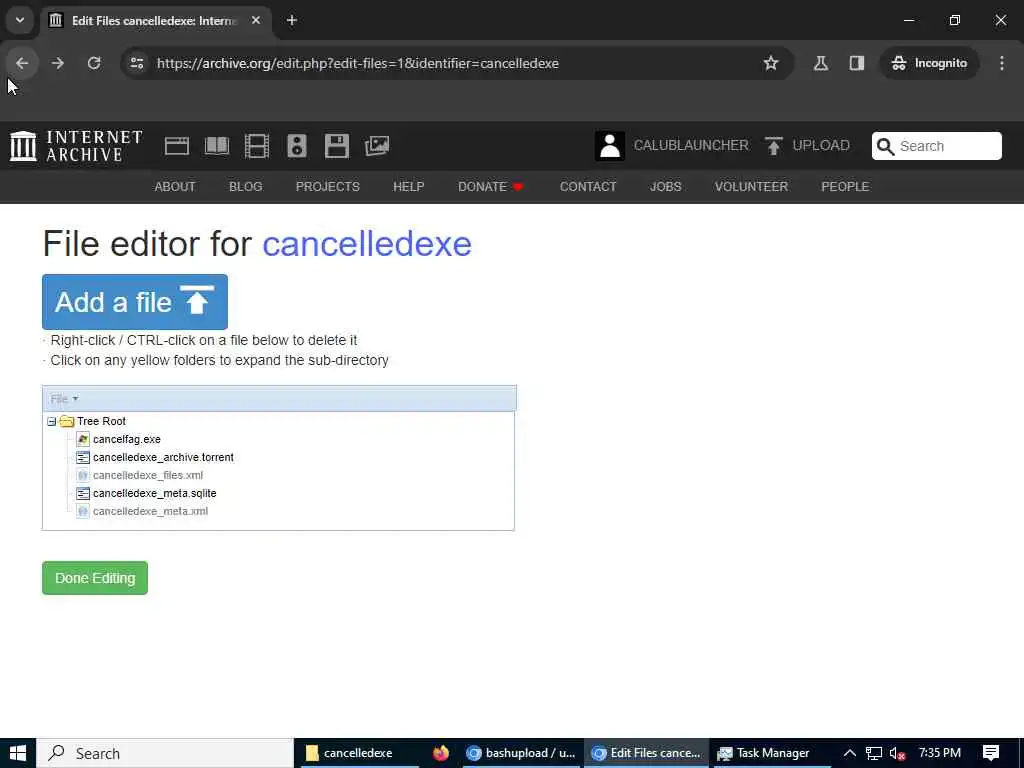Open the VOLUNTEER menu item
This screenshot has height=768, width=1024.
[751, 187]
